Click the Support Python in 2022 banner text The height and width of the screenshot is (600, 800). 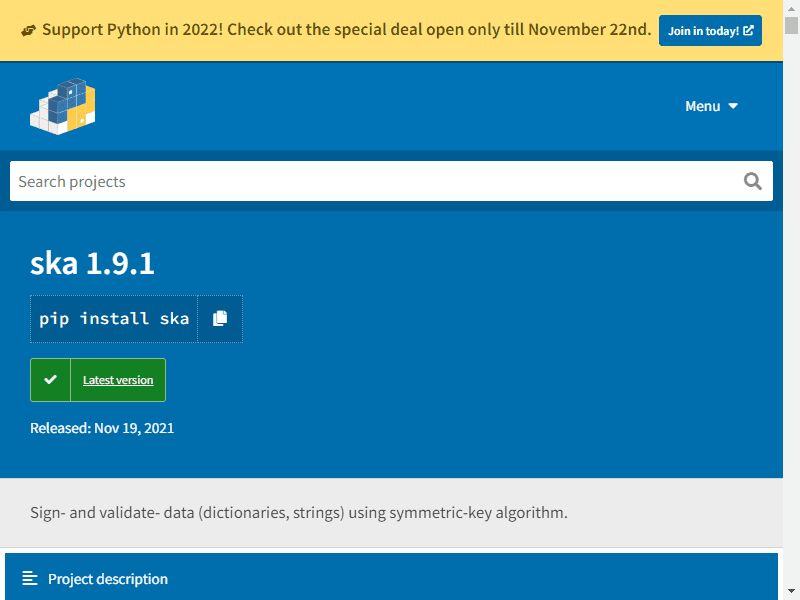tap(346, 30)
